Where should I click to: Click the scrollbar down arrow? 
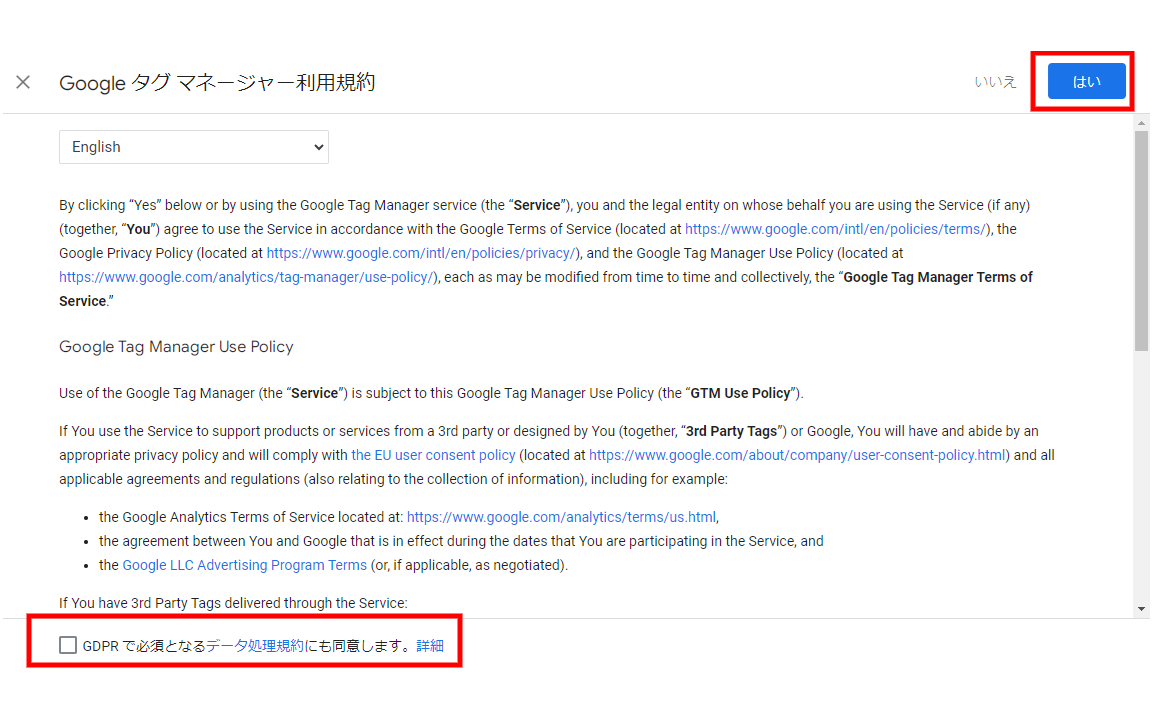point(1141,609)
